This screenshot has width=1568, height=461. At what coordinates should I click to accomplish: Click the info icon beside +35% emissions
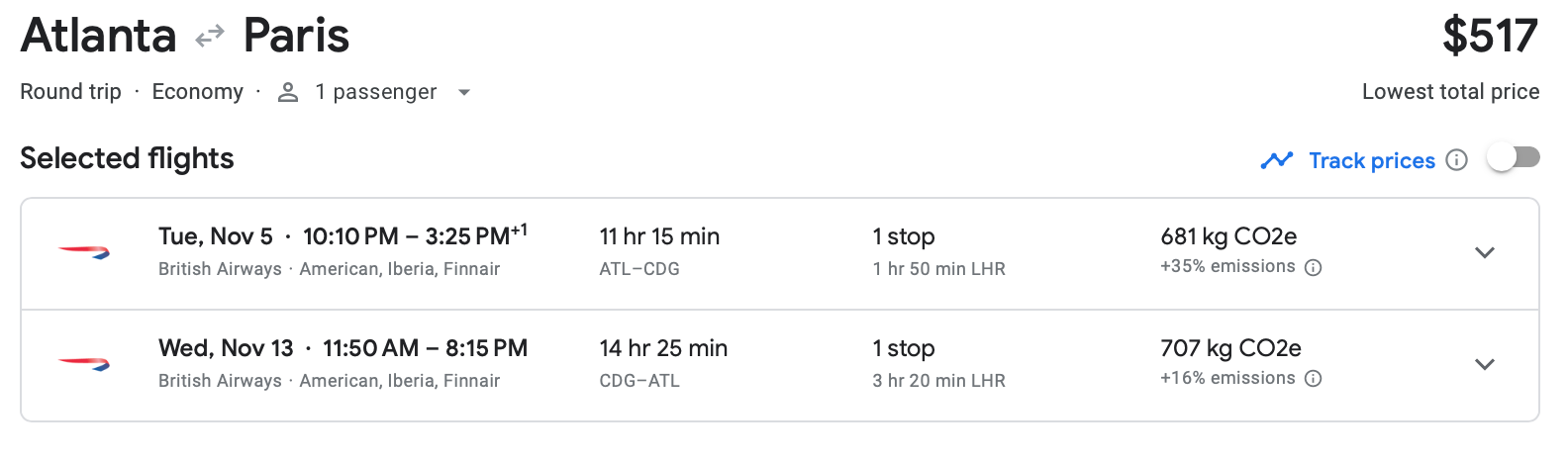(x=1314, y=267)
